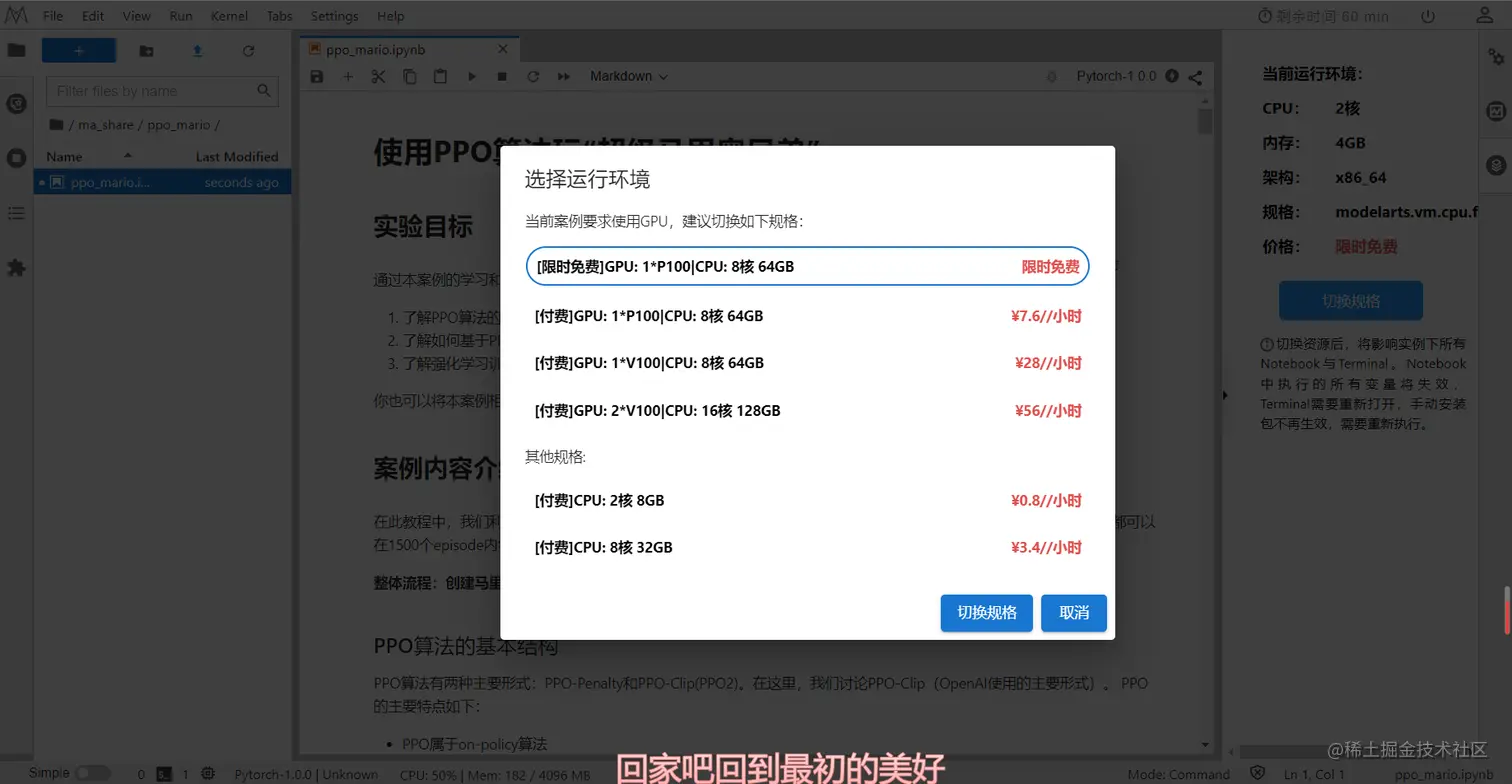
Task: Open the View menu
Action: click(136, 16)
